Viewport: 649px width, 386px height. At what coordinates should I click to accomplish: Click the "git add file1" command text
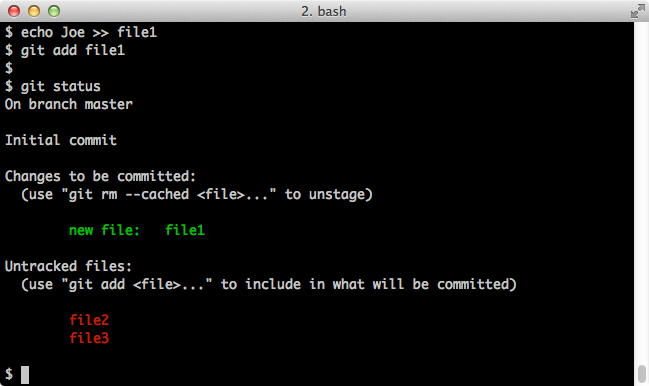click(73, 50)
